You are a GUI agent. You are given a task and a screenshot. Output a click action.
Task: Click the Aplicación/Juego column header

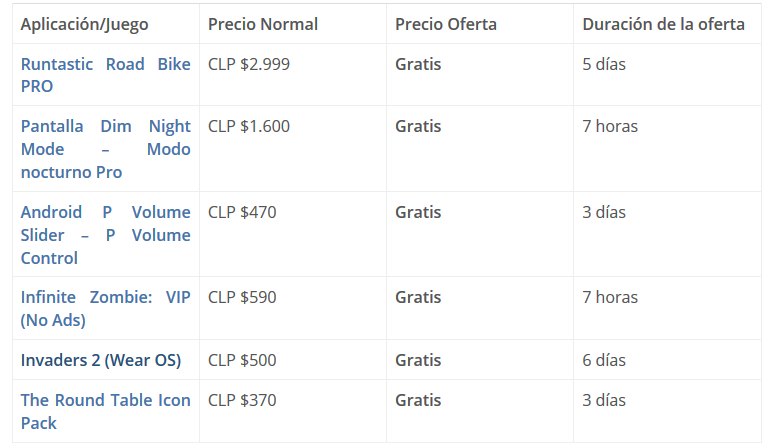(85, 24)
